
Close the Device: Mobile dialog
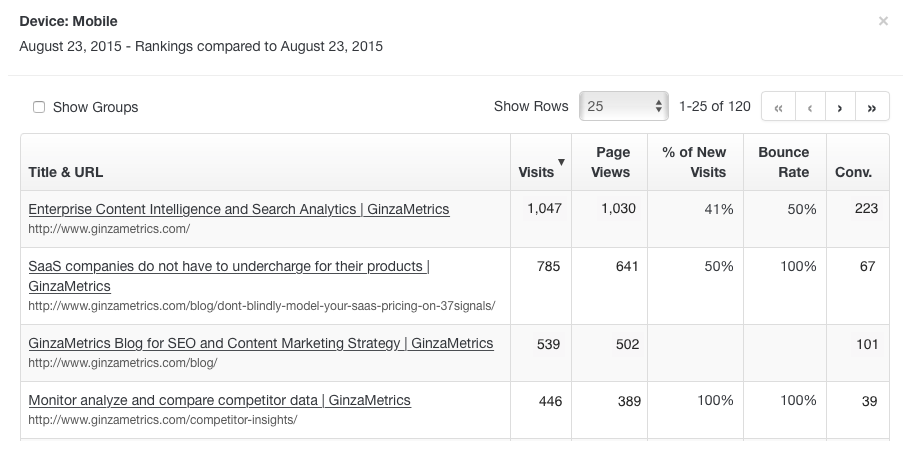coord(883,21)
